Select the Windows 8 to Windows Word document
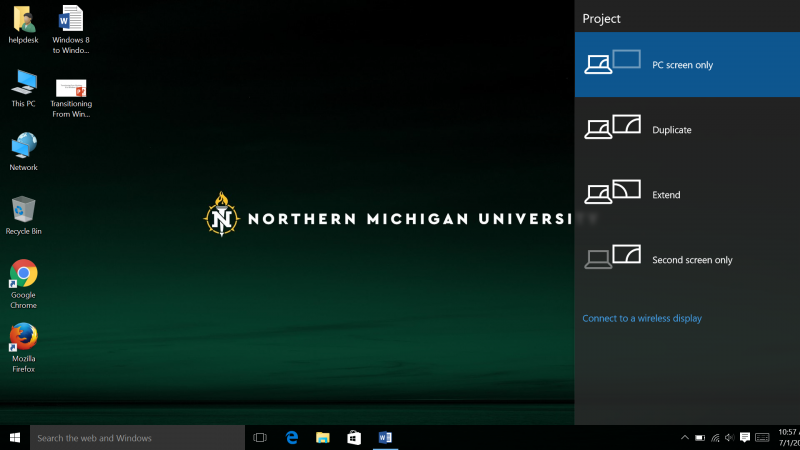The height and width of the screenshot is (450, 800). coord(70,20)
